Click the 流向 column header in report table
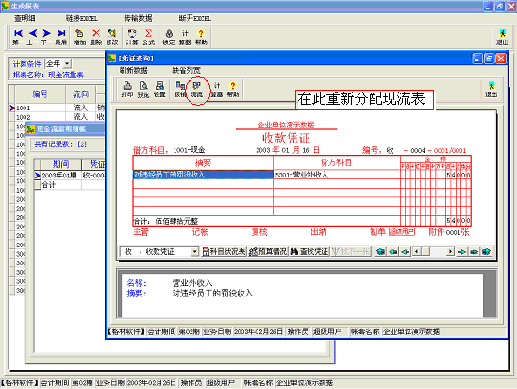Screen dimensions: 517x389 [x=80, y=94]
